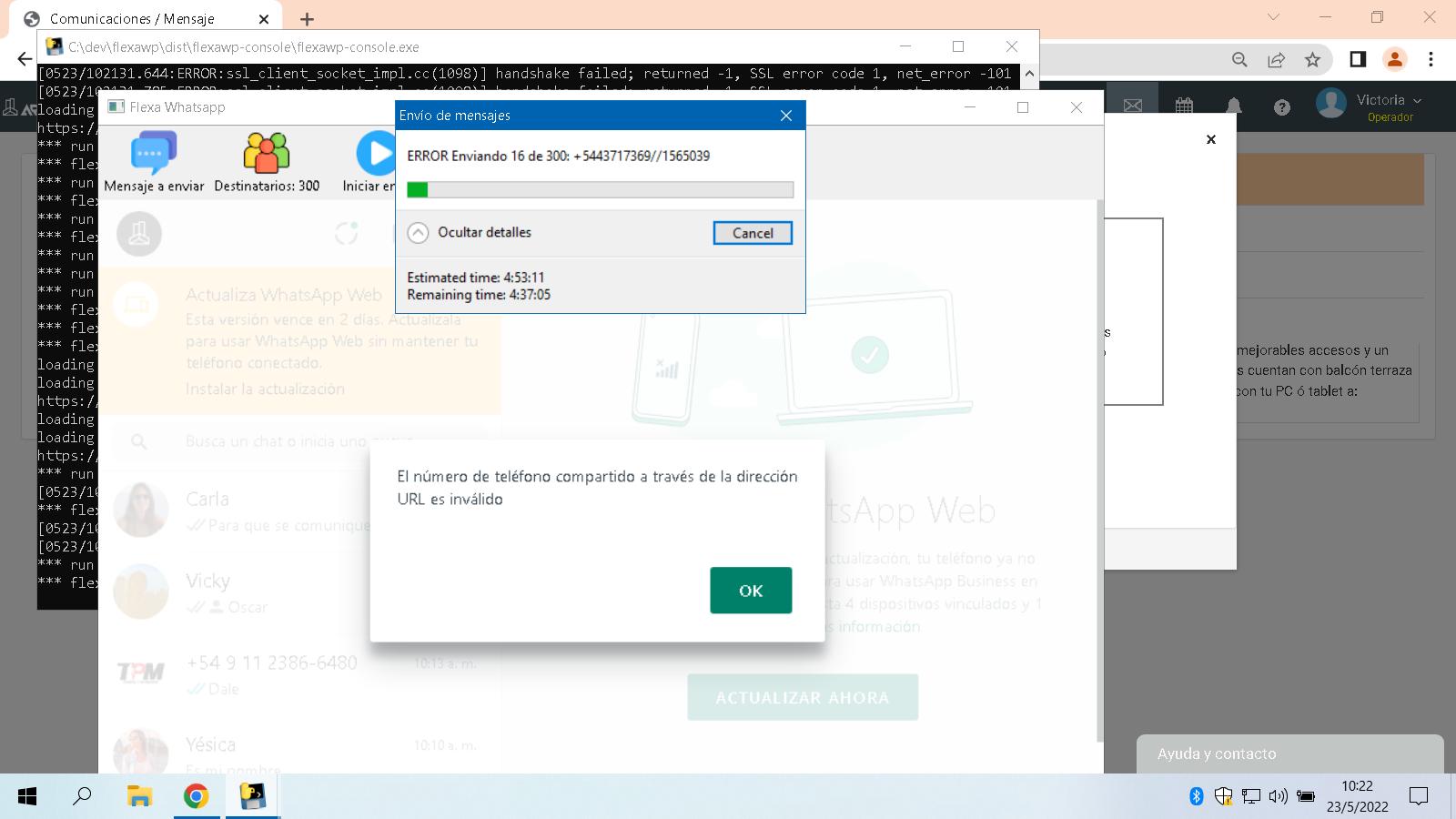Open new browser tab with plus
The height and width of the screenshot is (819, 1456).
point(308,19)
